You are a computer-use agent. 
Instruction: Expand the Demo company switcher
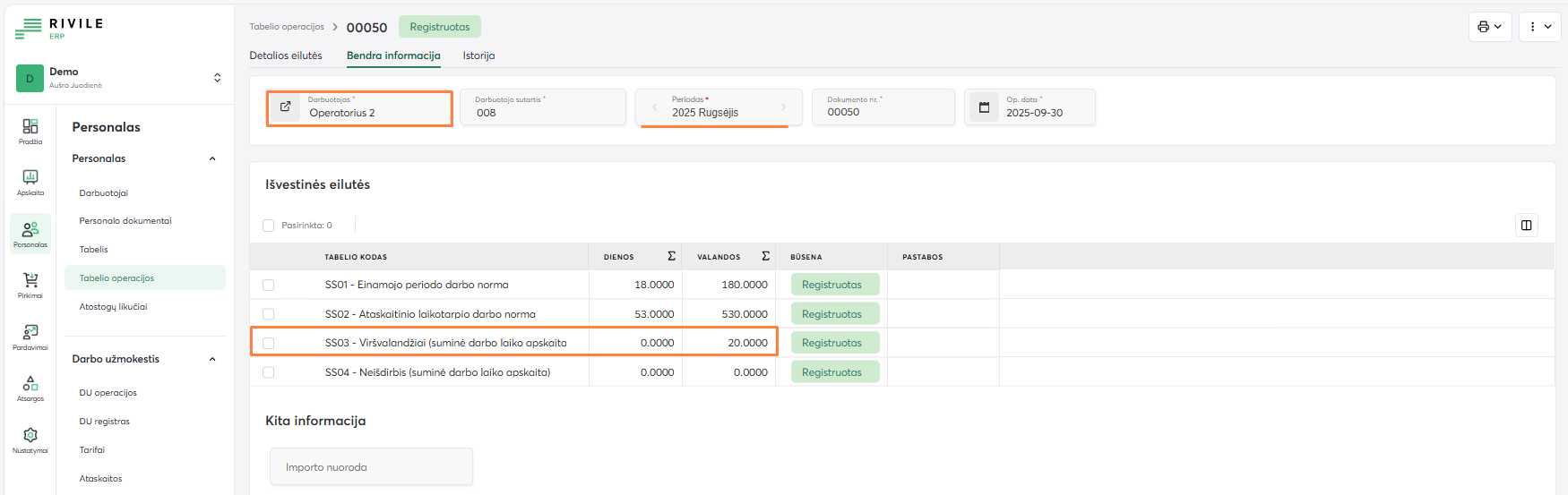[217, 78]
